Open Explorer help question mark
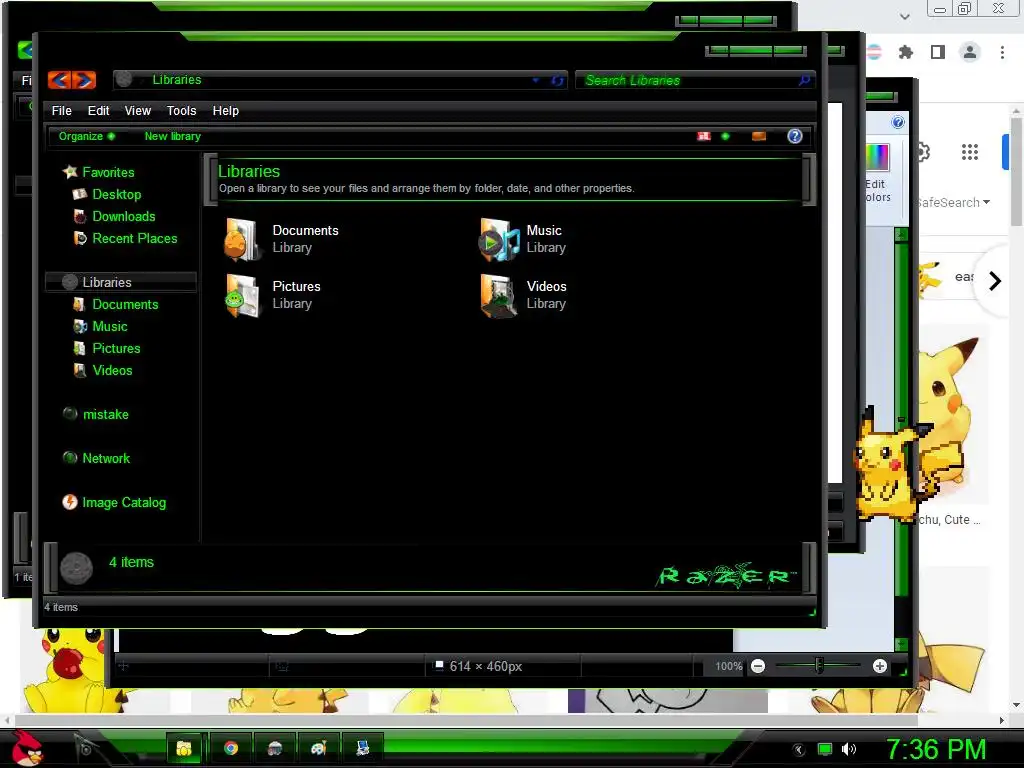Viewport: 1024px width, 768px height. (x=794, y=136)
